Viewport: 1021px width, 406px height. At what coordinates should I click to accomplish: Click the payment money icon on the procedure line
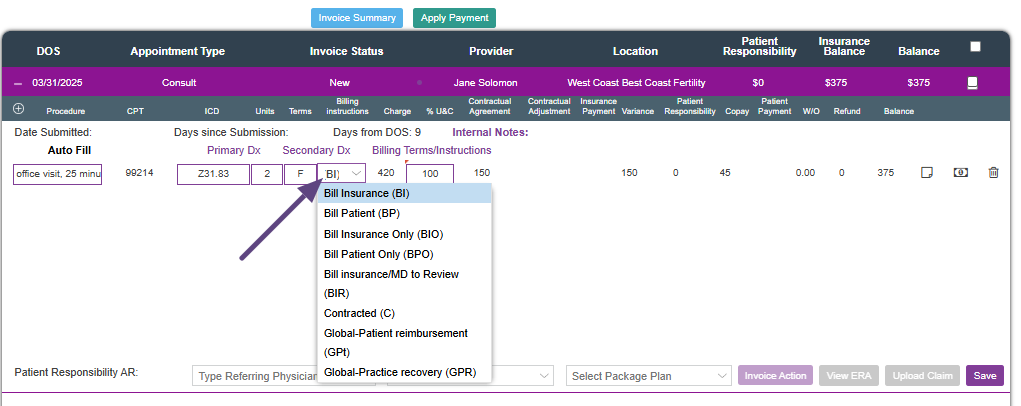pos(961,173)
